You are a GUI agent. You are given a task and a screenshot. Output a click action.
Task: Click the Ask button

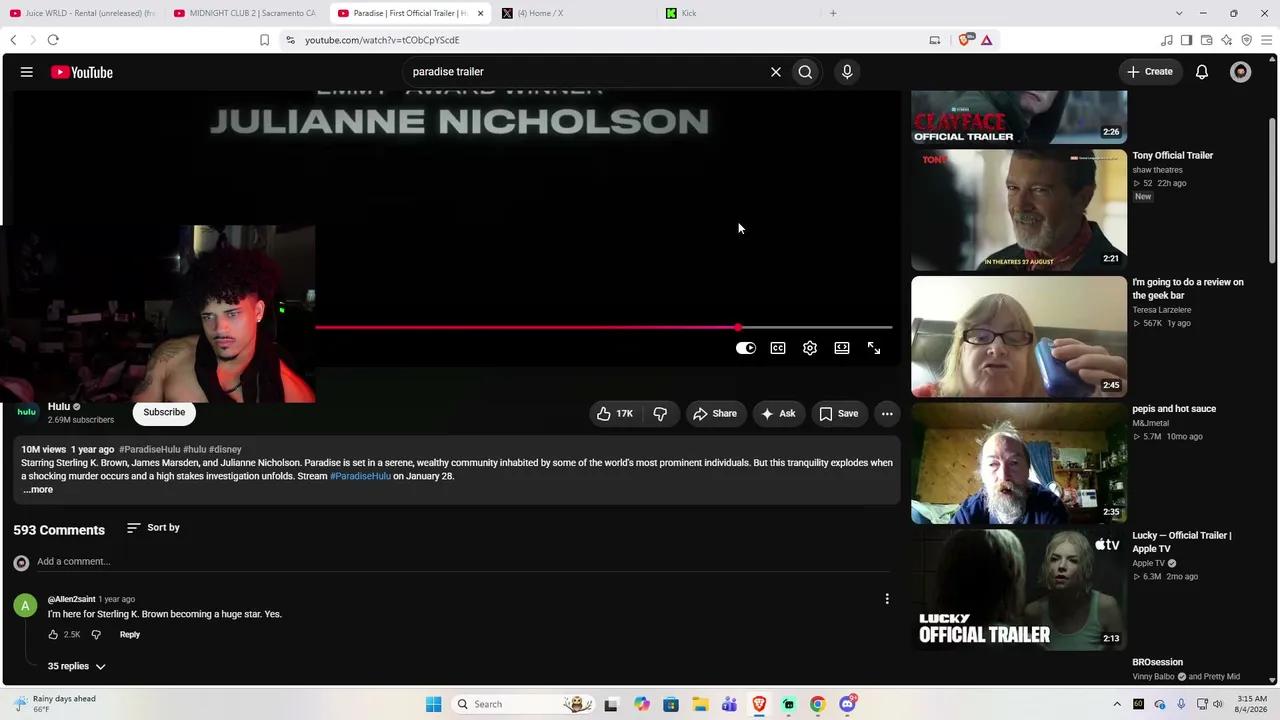[x=778, y=414]
